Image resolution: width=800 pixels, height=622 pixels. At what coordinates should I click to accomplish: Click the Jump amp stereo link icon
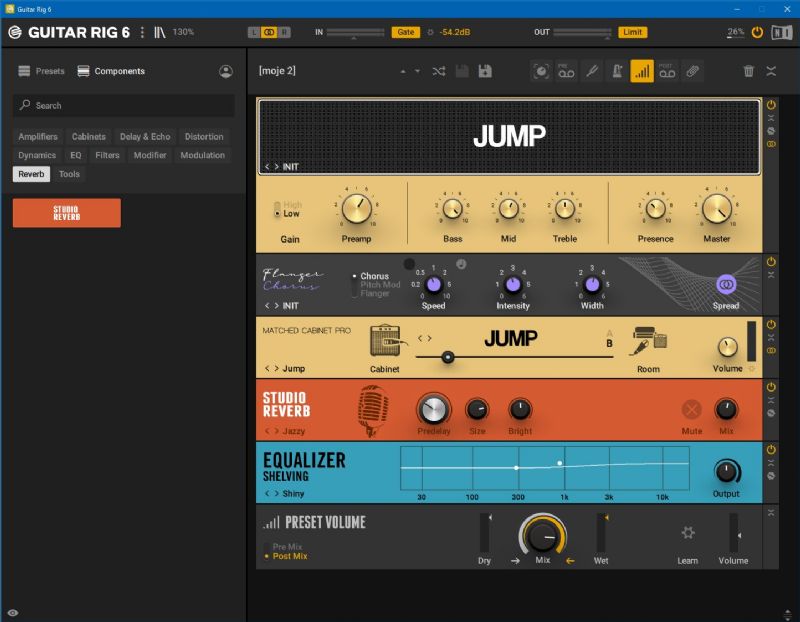point(771,144)
